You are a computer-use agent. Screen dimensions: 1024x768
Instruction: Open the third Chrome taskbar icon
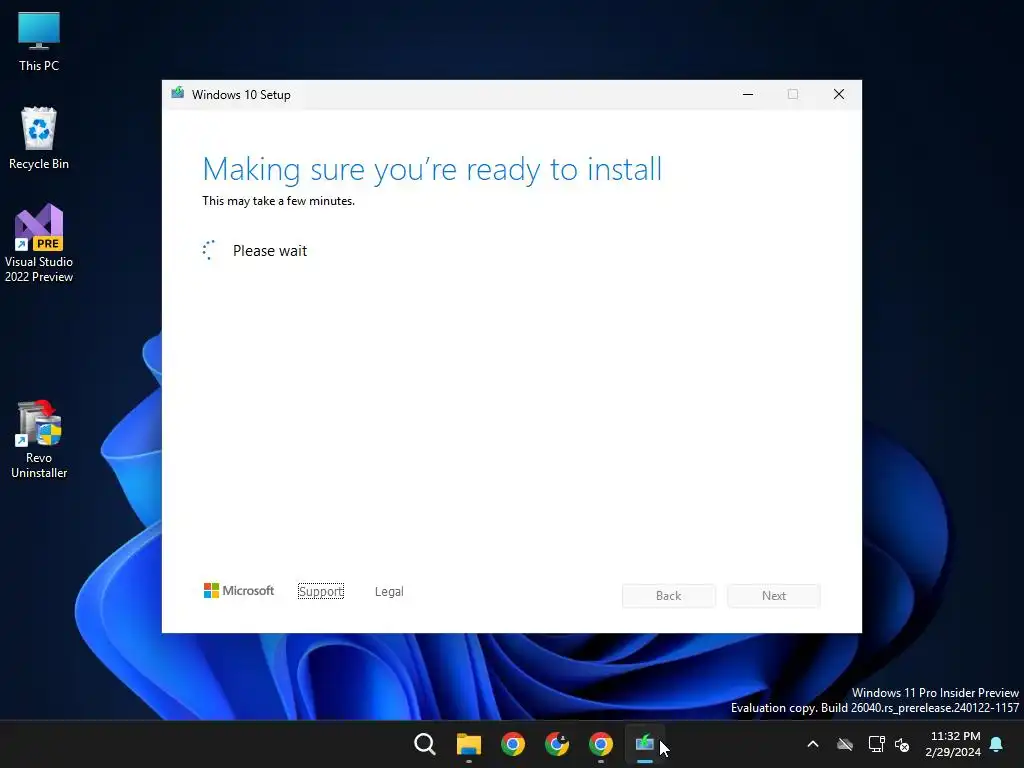pyautogui.click(x=601, y=744)
